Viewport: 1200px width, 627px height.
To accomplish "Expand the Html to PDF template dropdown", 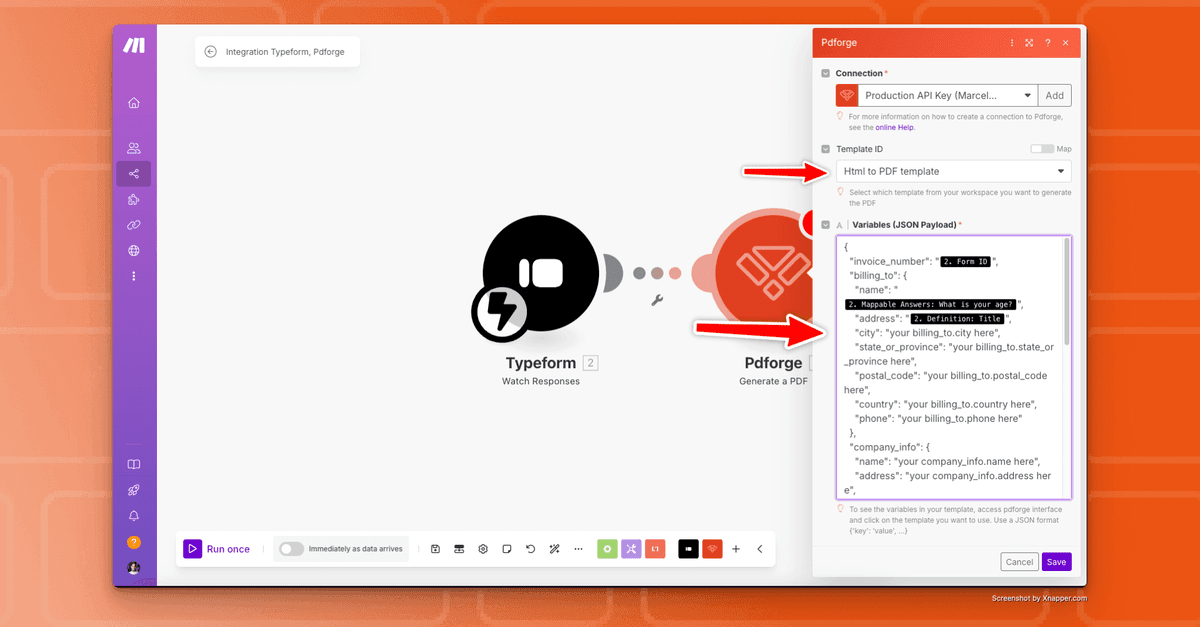I will [953, 171].
